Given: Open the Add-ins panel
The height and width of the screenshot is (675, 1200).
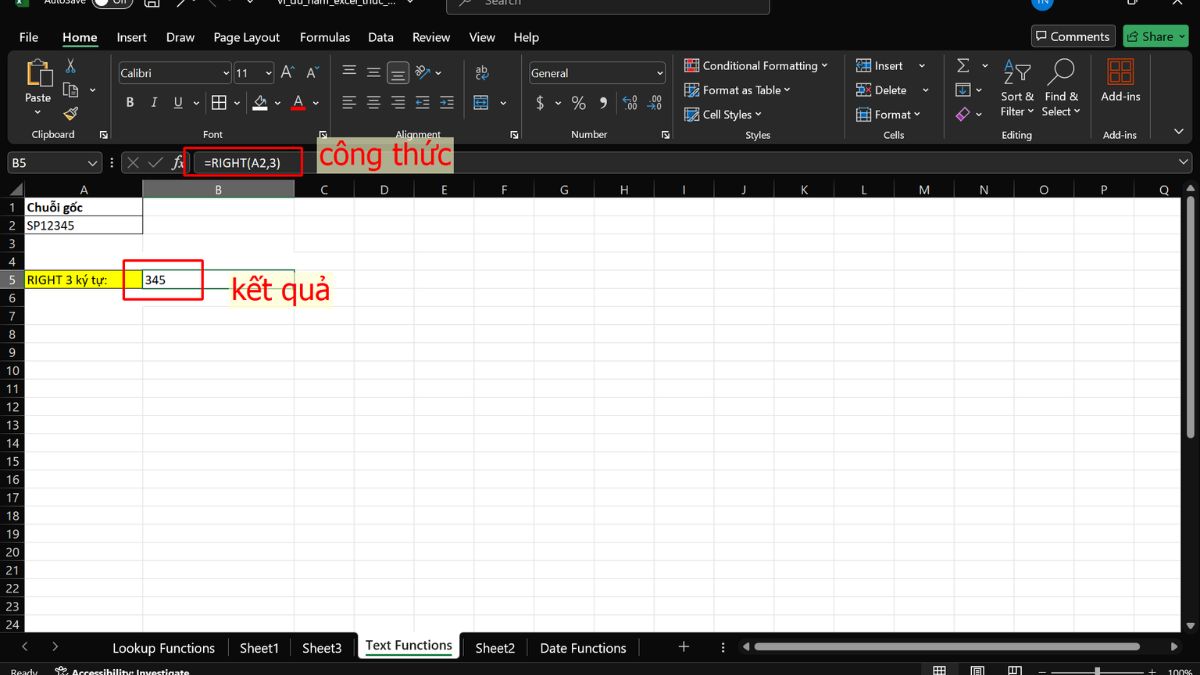Looking at the screenshot, I should point(1120,80).
